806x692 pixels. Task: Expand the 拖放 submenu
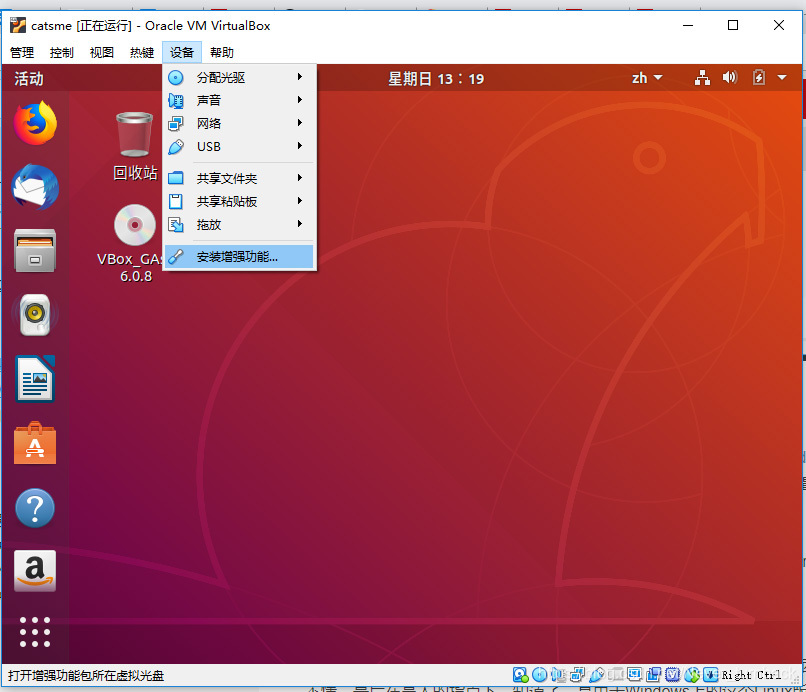(240, 225)
